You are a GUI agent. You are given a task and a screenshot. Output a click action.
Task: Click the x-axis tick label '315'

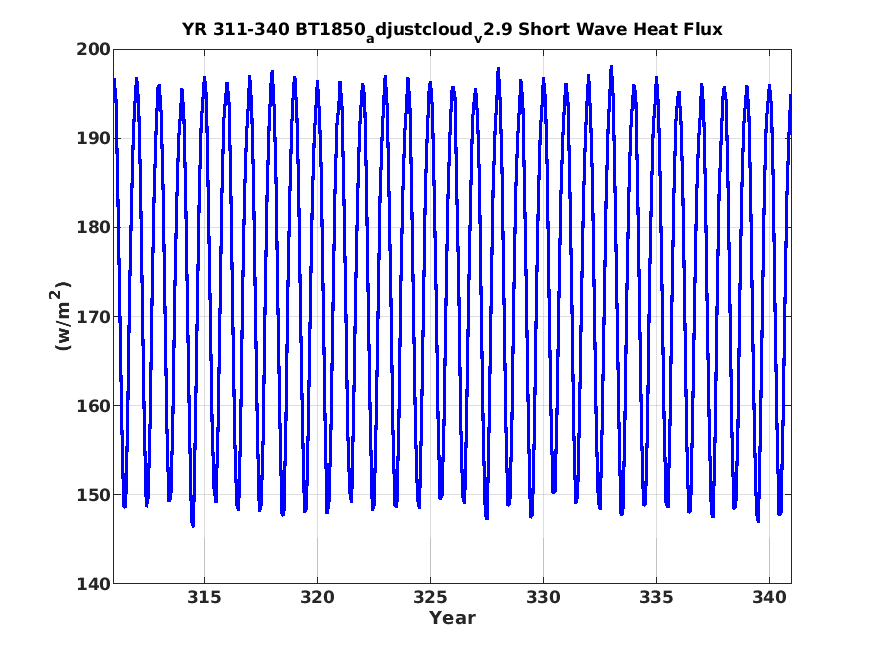click(204, 597)
